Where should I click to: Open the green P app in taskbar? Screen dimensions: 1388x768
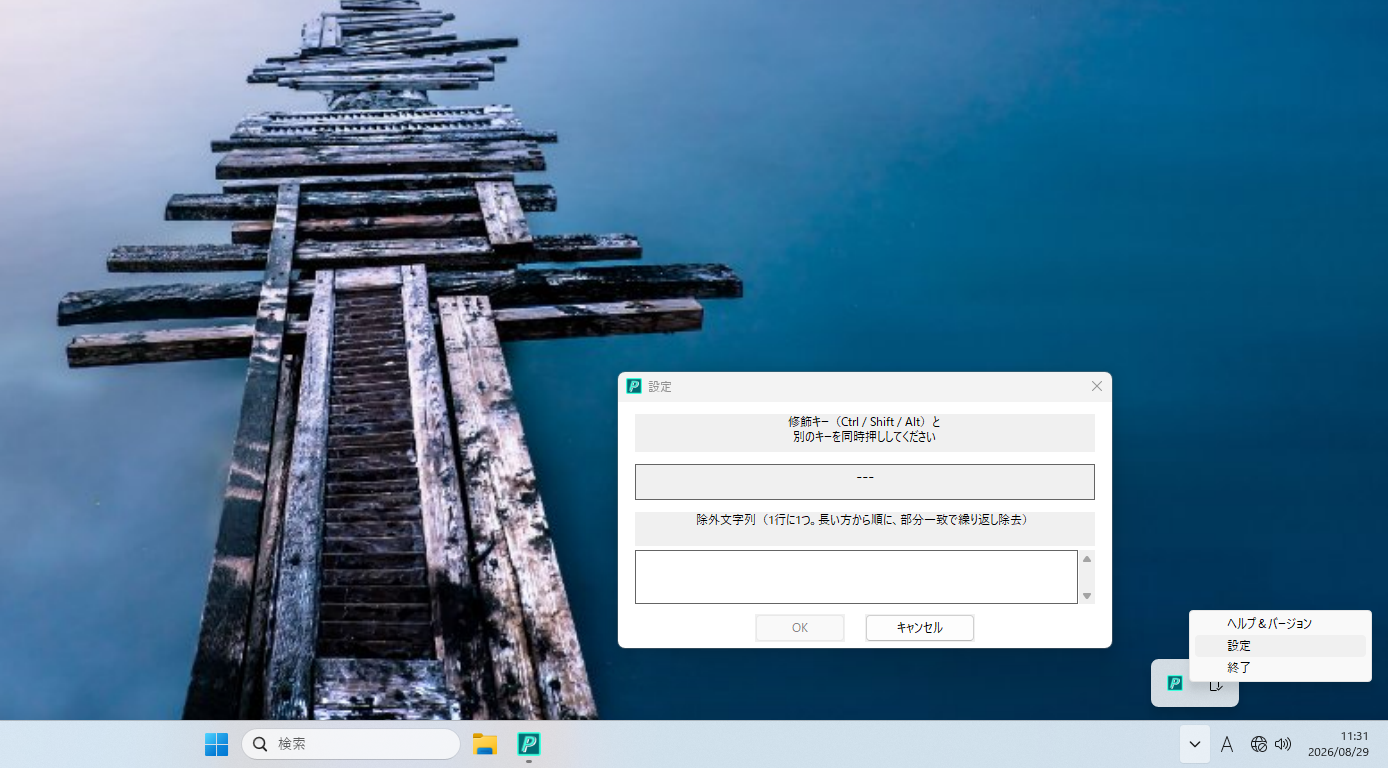point(529,744)
